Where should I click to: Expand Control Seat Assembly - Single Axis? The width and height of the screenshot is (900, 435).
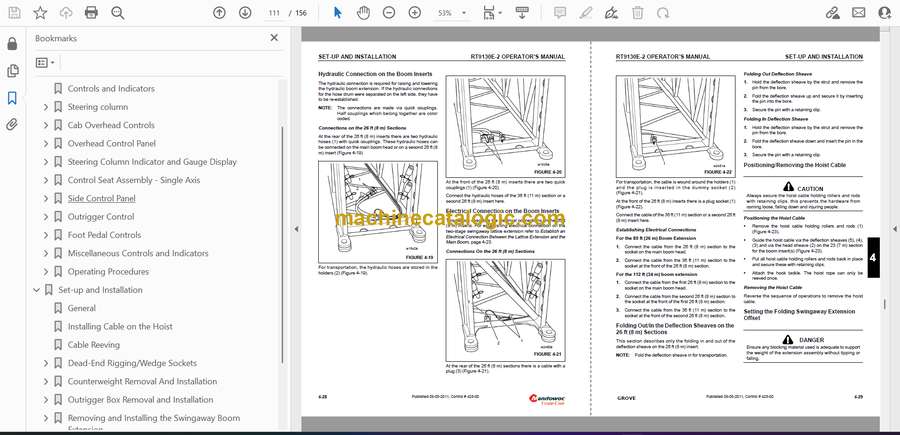coord(45,180)
